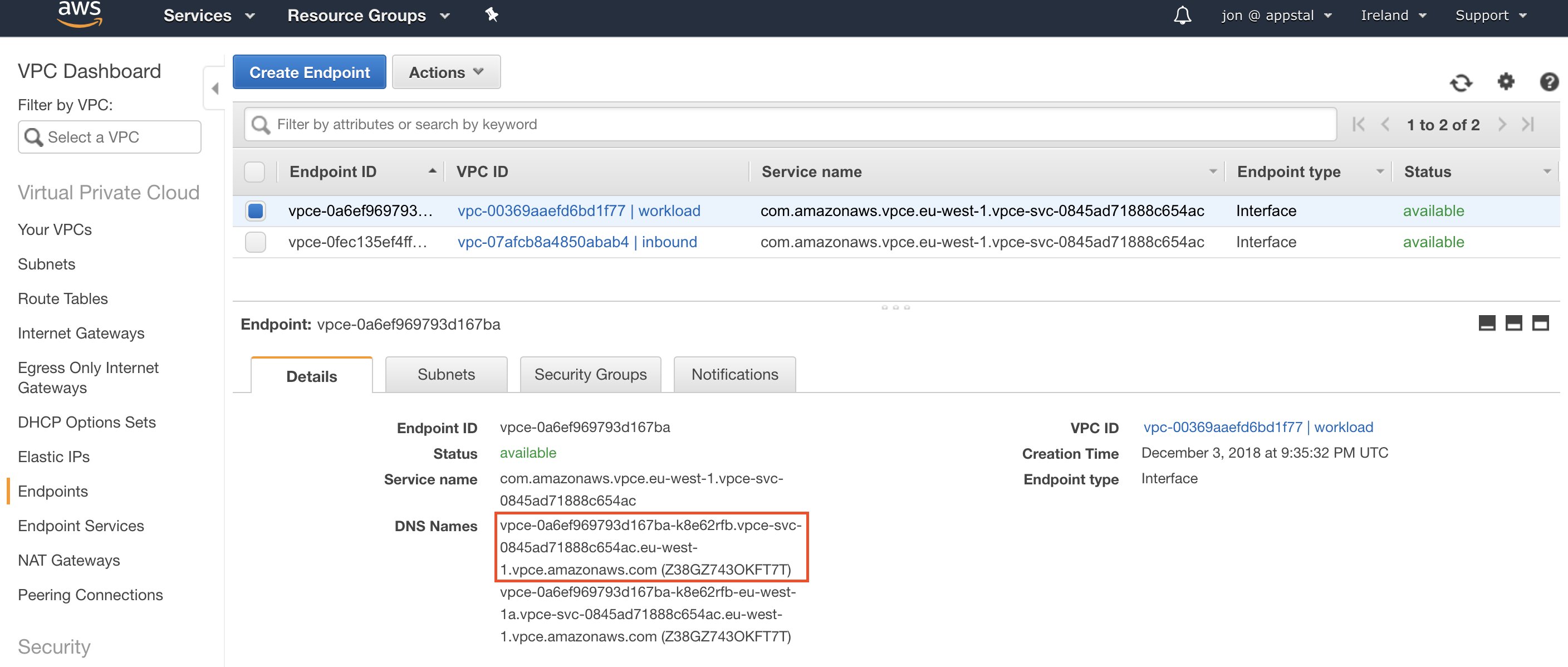This screenshot has width=1568, height=667.
Task: Maximize the details pane using the last layout icon
Action: pos(1540,323)
